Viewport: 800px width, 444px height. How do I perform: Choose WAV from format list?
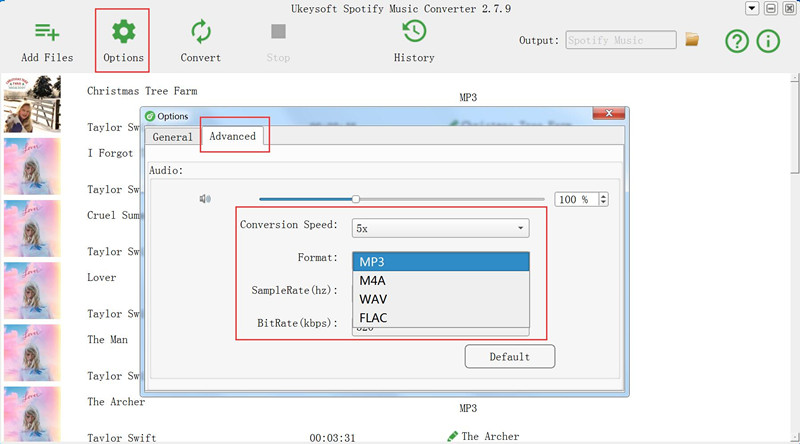click(x=441, y=299)
